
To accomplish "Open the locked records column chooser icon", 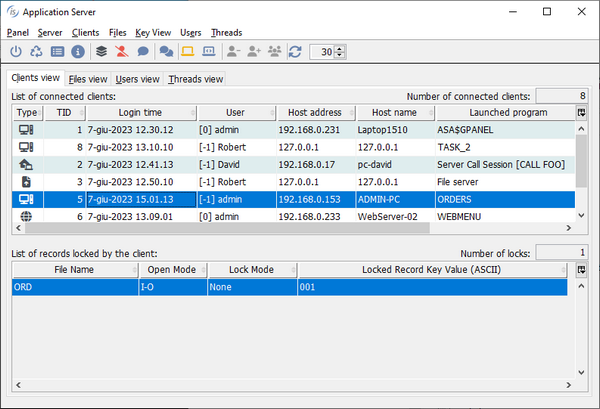I will [581, 270].
